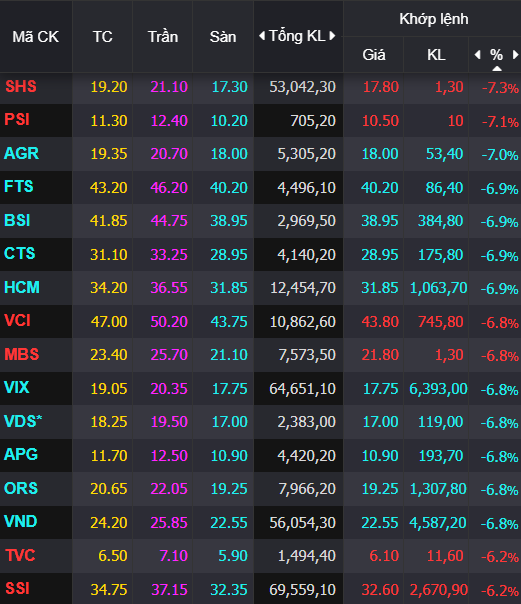Click the Giá sub-column header
The height and width of the screenshot is (604, 521).
[374, 55]
